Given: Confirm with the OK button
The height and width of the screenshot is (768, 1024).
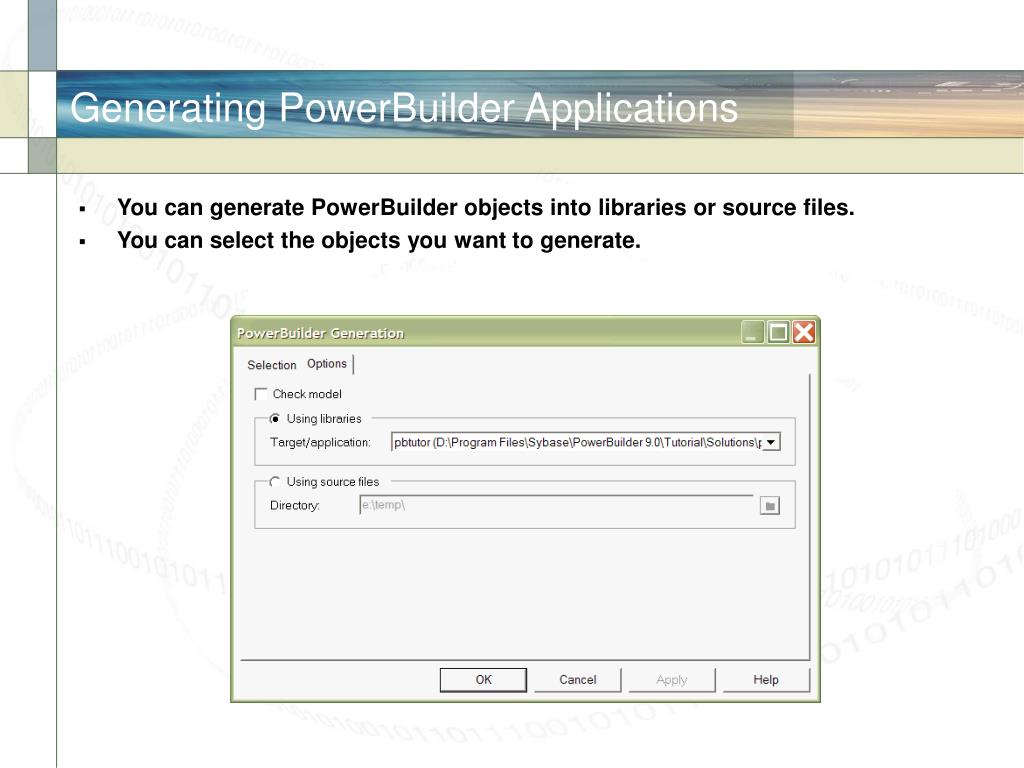Looking at the screenshot, I should tap(483, 680).
